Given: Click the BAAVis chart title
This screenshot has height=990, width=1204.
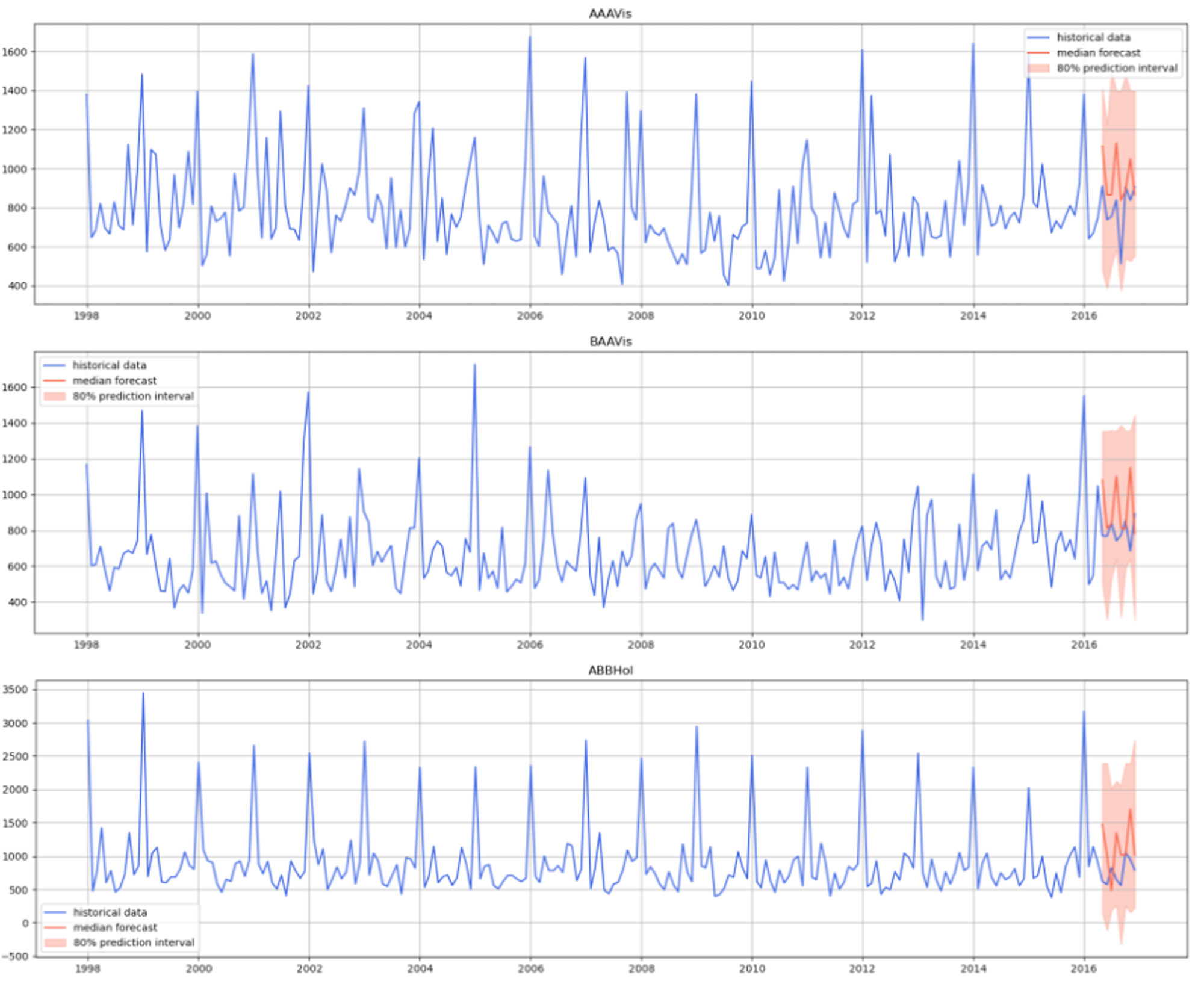Looking at the screenshot, I should [x=610, y=342].
